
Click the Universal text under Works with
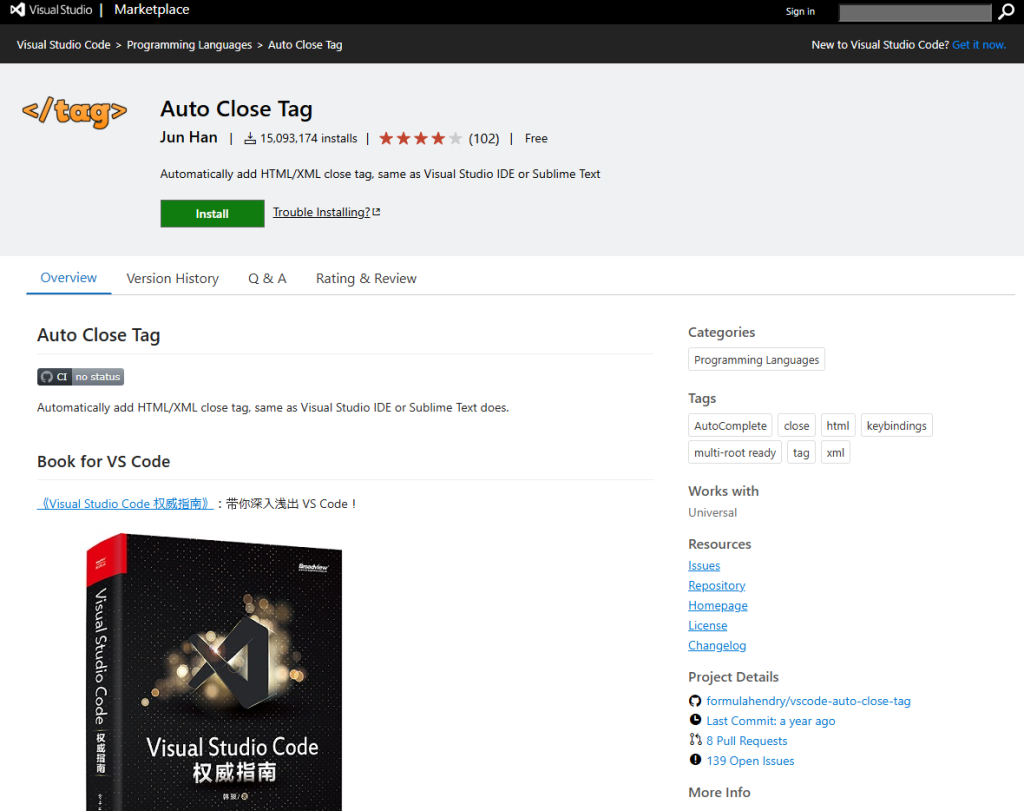tap(712, 513)
